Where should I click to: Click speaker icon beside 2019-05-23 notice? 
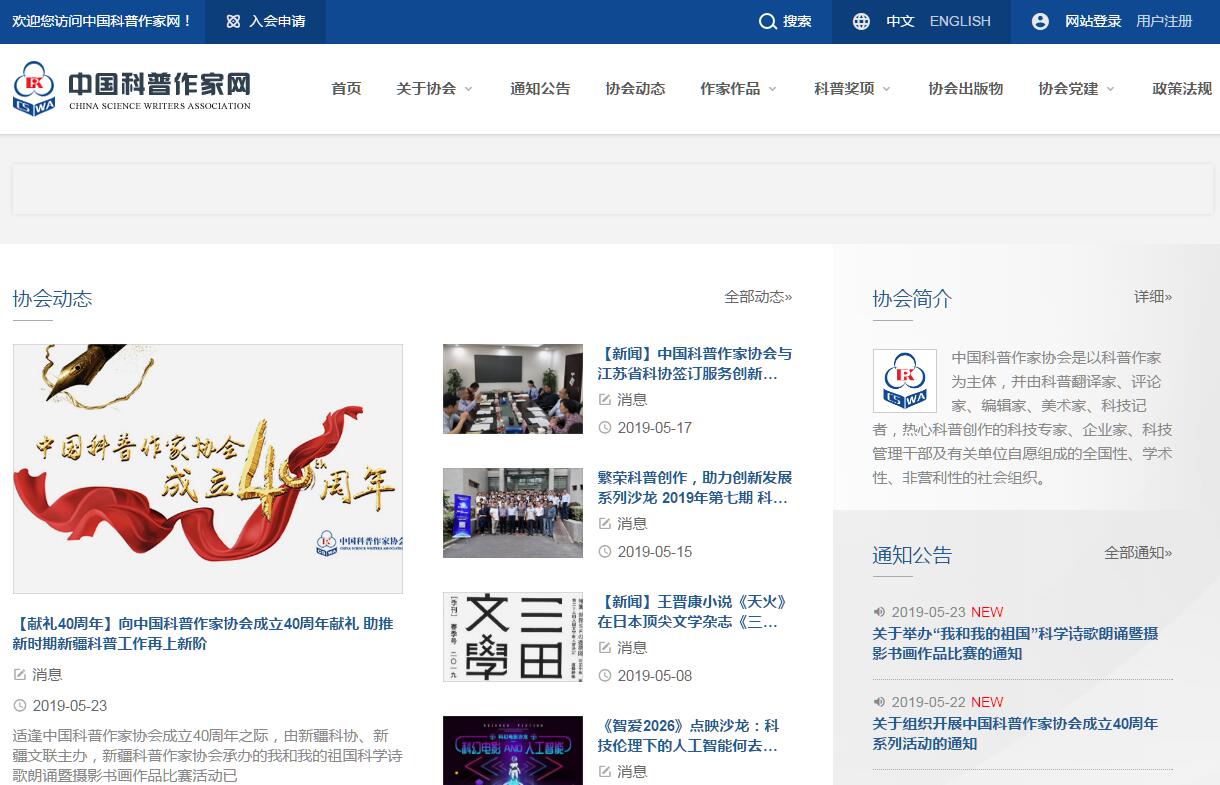coord(879,612)
